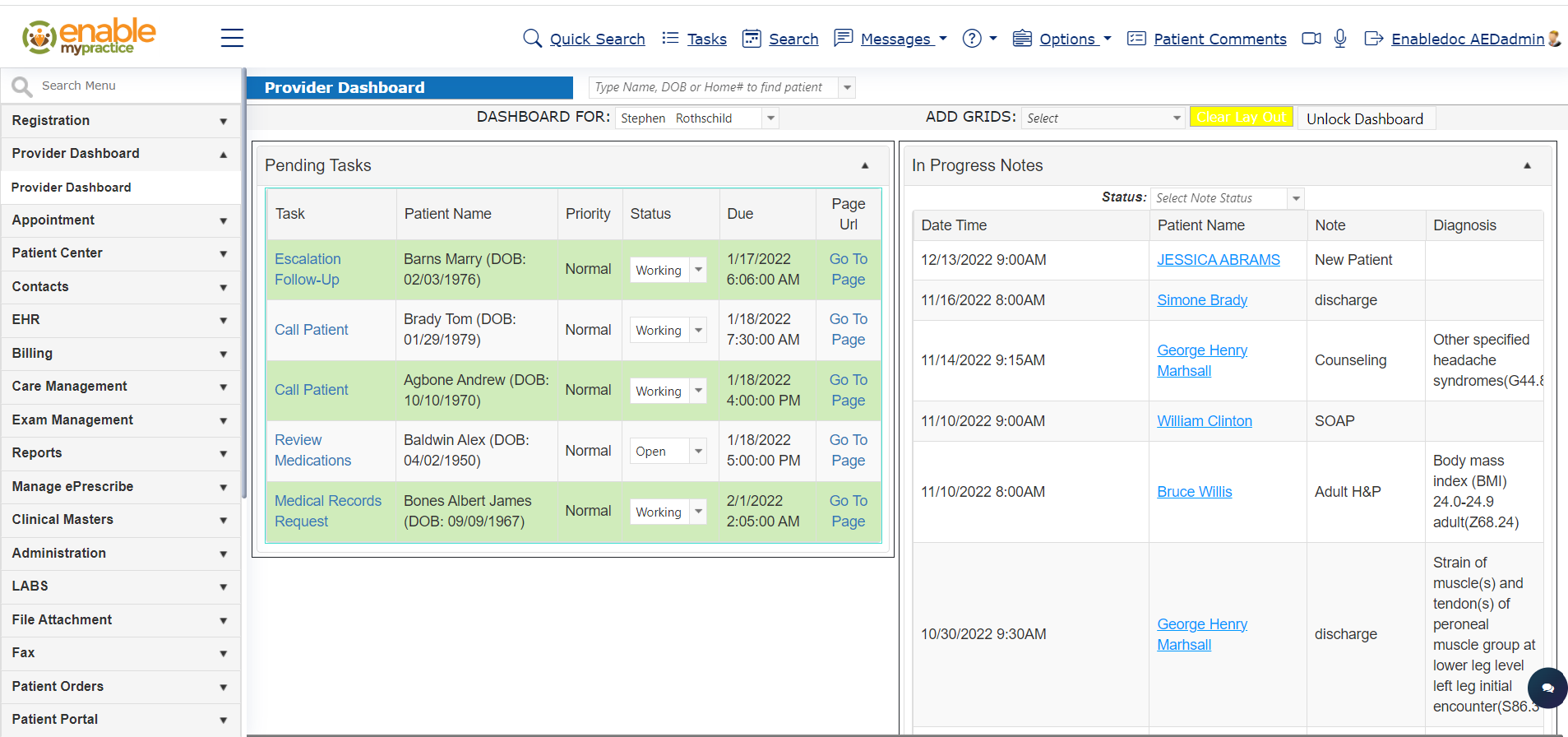Click the hamburger menu icon
The image size is (1568, 737).
click(232, 38)
